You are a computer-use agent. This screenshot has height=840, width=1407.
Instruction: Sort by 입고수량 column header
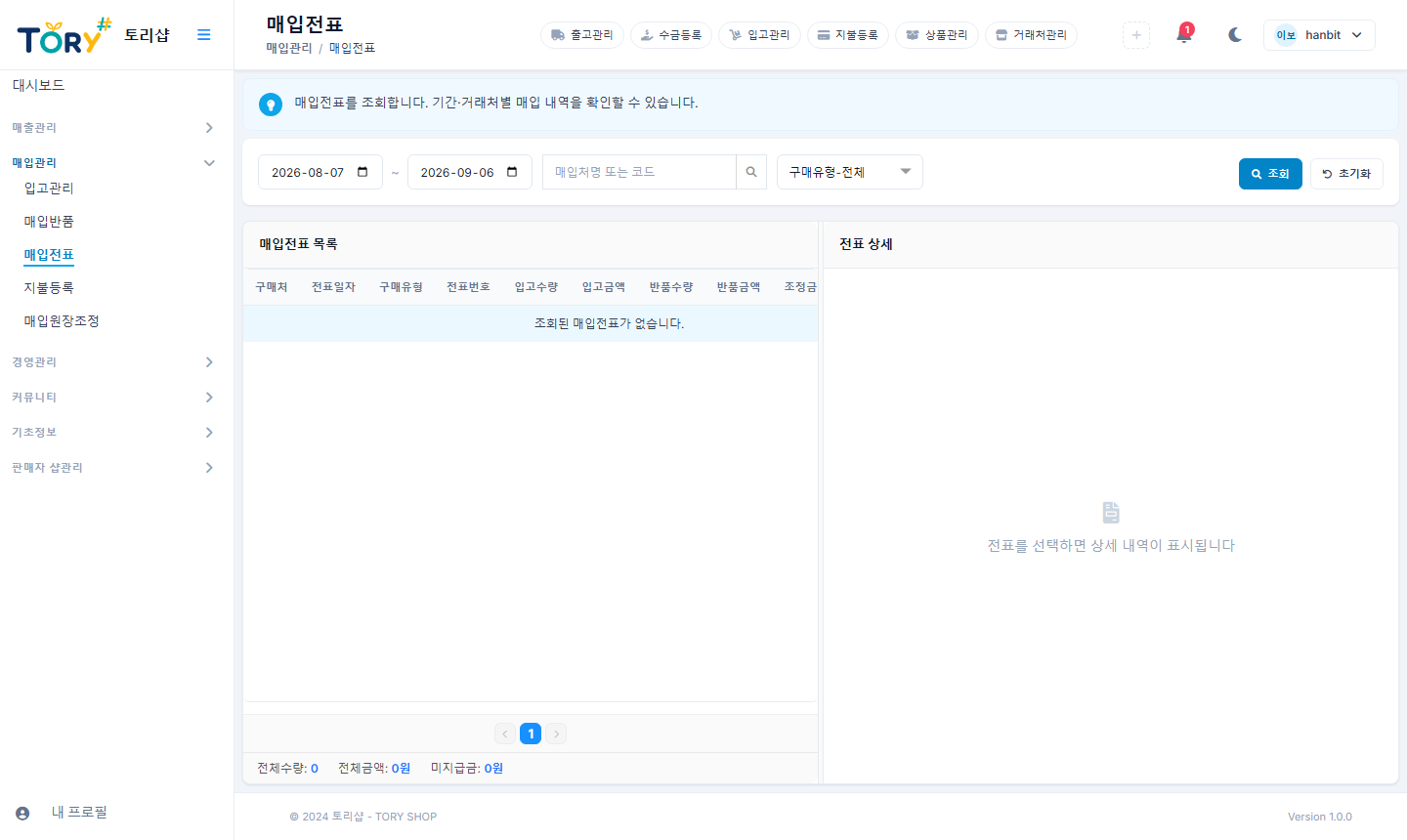536,287
